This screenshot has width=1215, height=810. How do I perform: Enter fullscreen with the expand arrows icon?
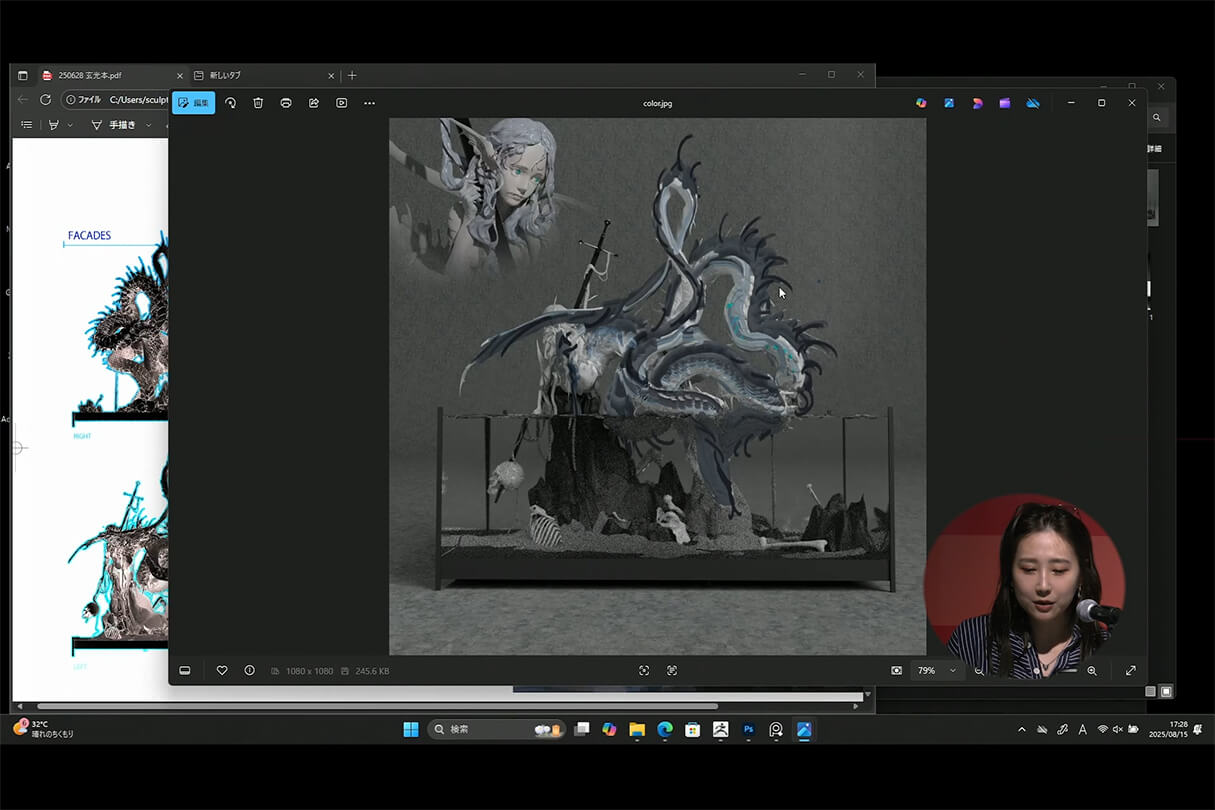(x=1131, y=670)
